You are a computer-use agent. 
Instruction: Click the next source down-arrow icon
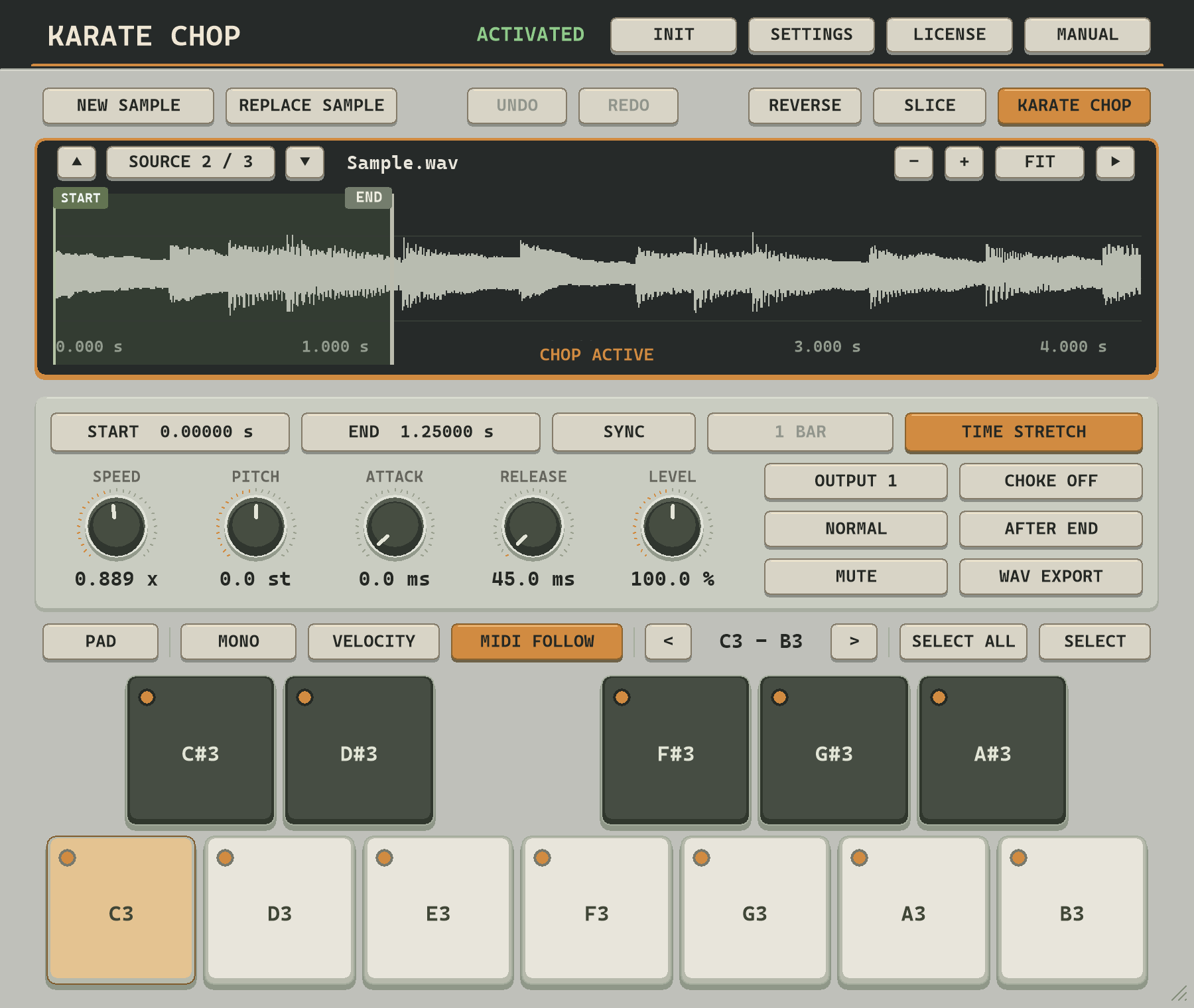point(304,162)
